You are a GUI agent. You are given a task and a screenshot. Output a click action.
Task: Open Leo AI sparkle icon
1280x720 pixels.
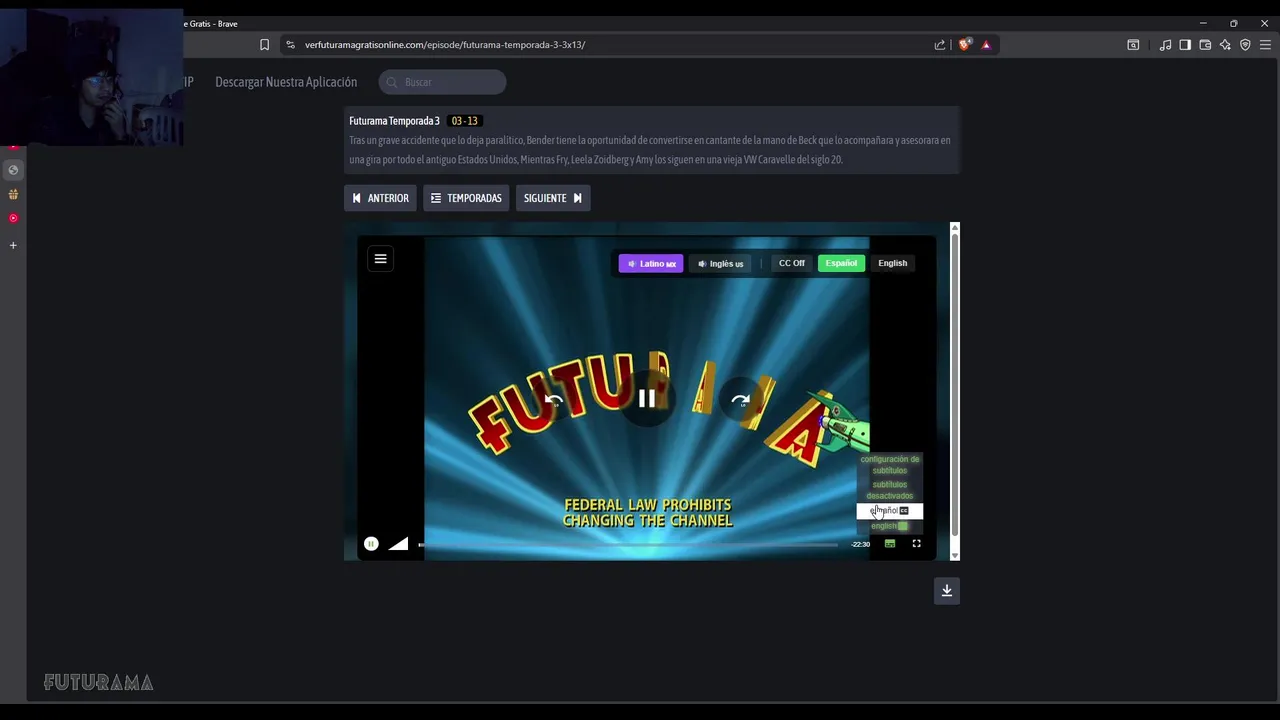1225,45
